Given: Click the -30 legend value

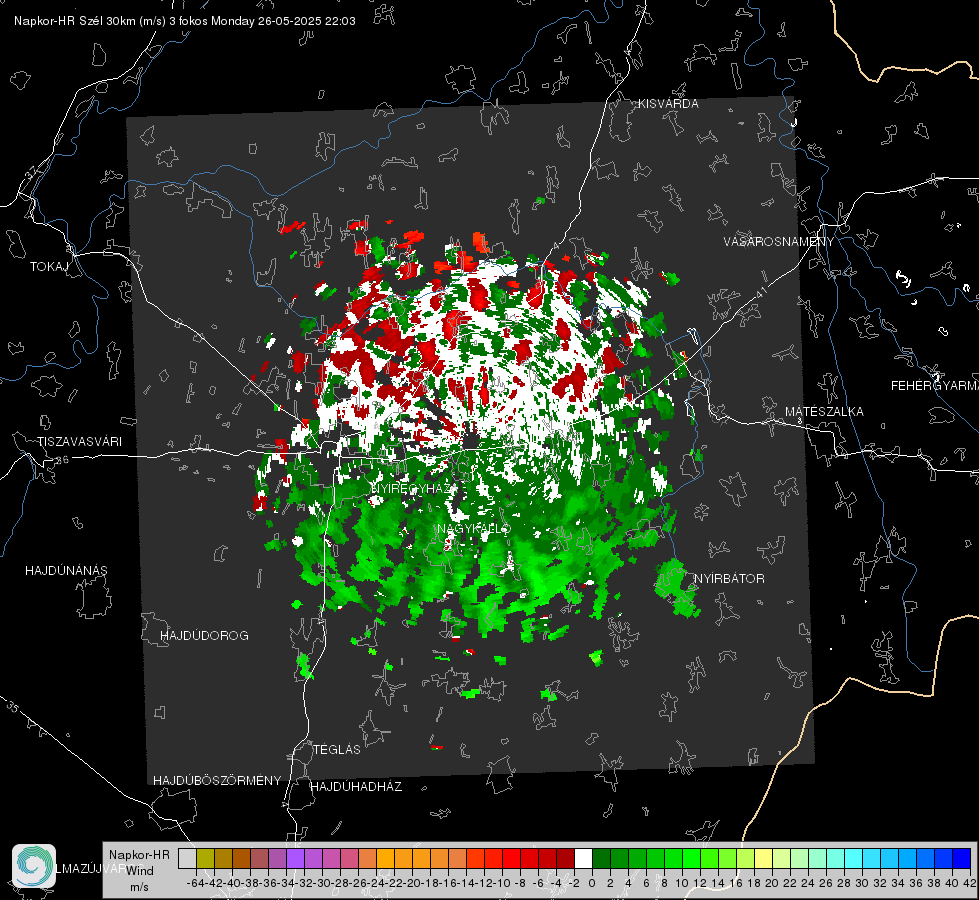Looking at the screenshot, I should click(322, 883).
